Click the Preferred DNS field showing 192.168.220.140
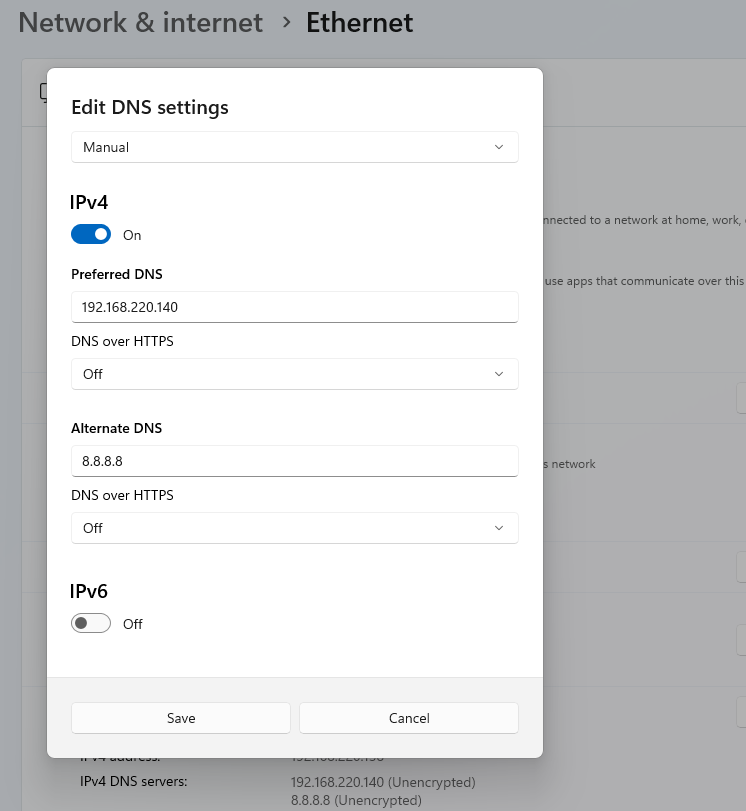The image size is (746, 811). point(294,307)
